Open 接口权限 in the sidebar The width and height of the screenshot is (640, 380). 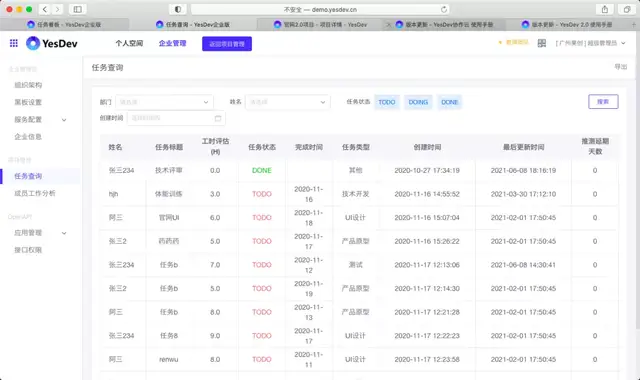[x=28, y=250]
